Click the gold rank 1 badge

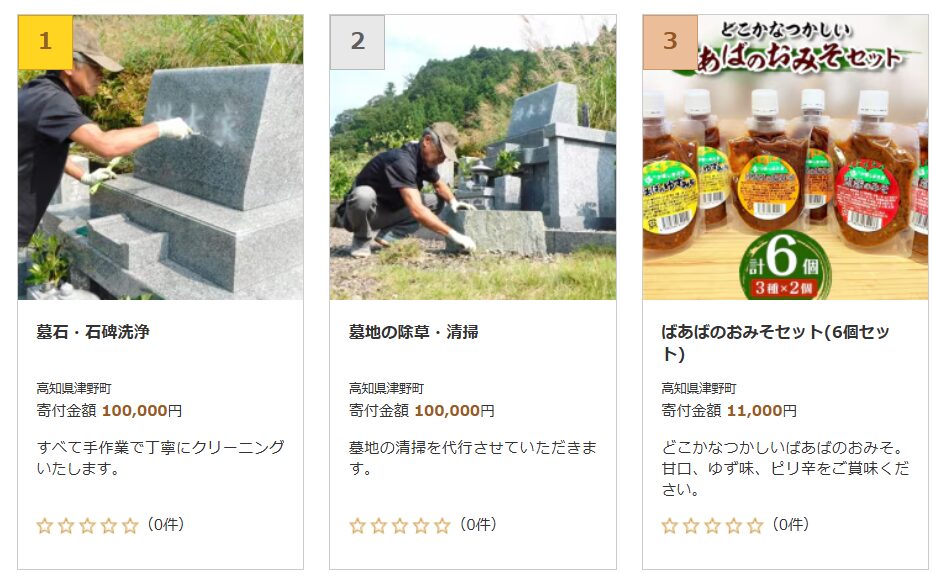45,42
